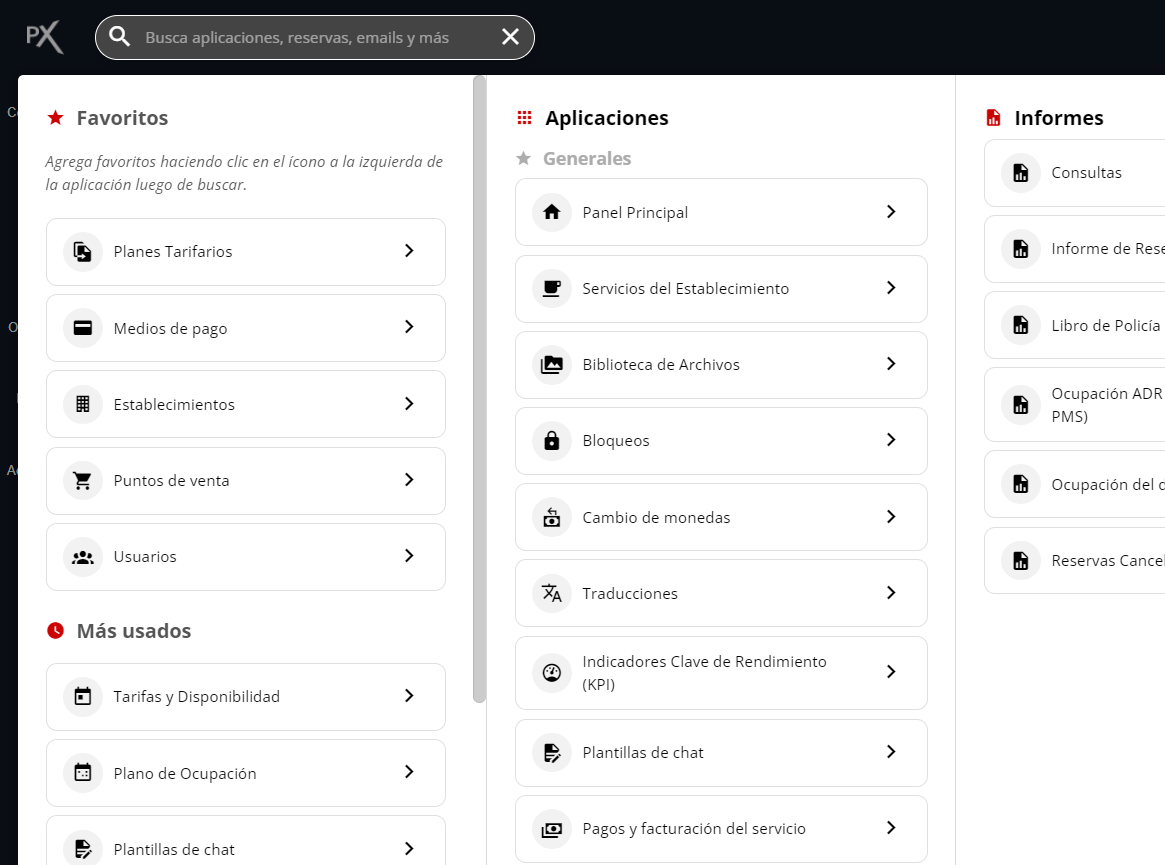
Task: Open Establecimientos from favorites
Action: (x=174, y=405)
